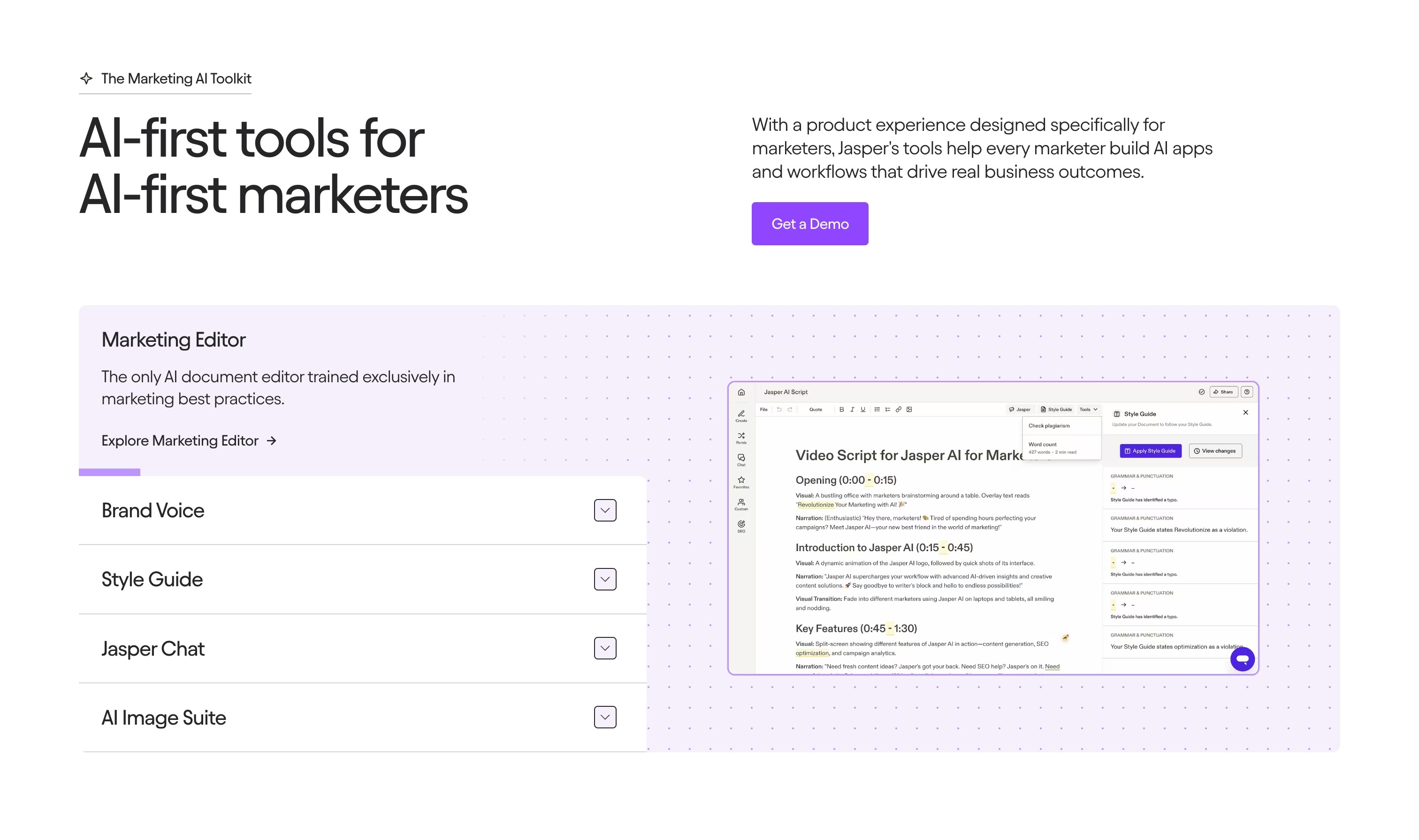Click the highlighted word Revolutionize in document
The width and height of the screenshot is (1419, 840).
(816, 505)
